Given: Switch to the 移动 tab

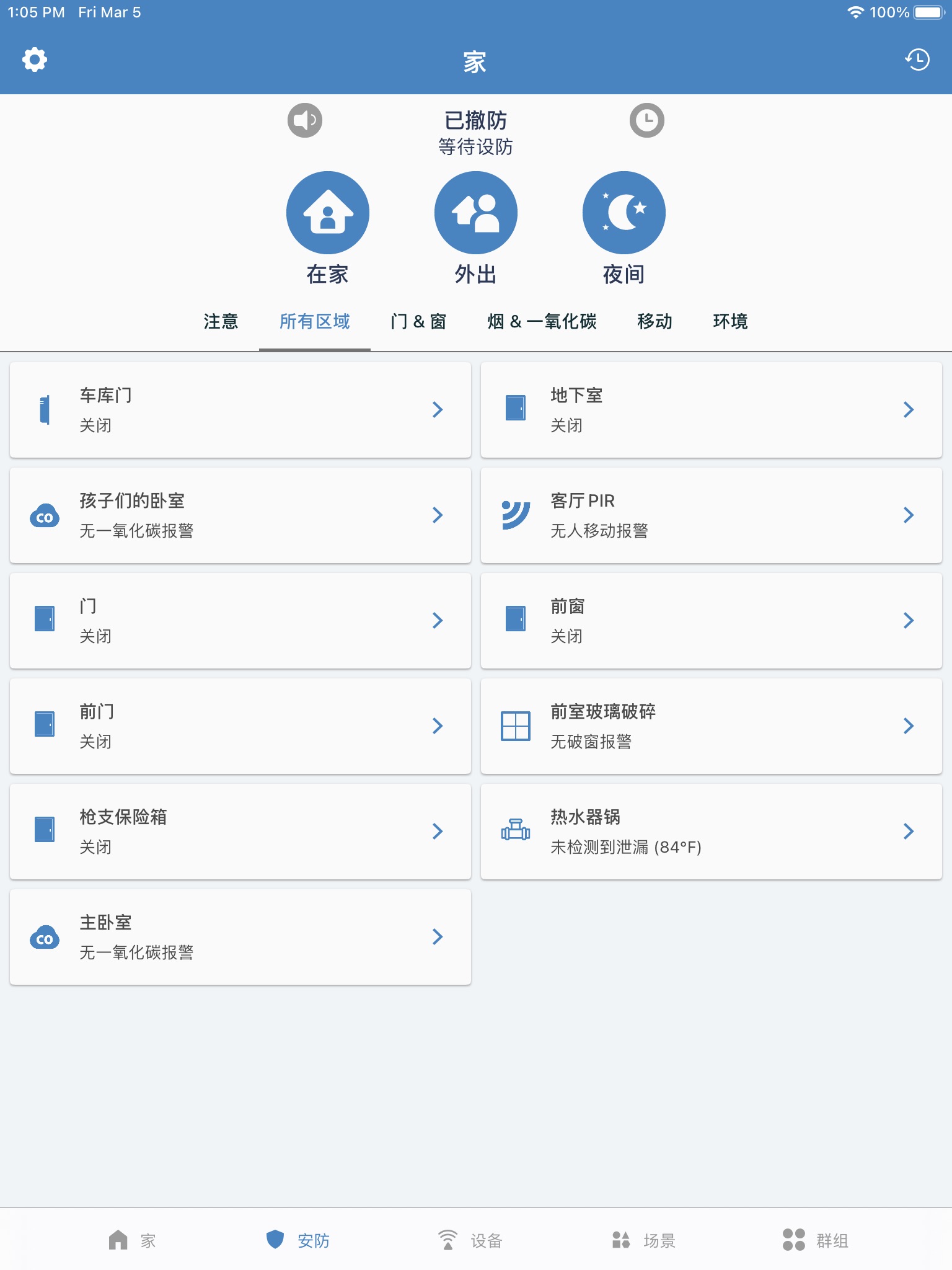Looking at the screenshot, I should click(x=655, y=321).
